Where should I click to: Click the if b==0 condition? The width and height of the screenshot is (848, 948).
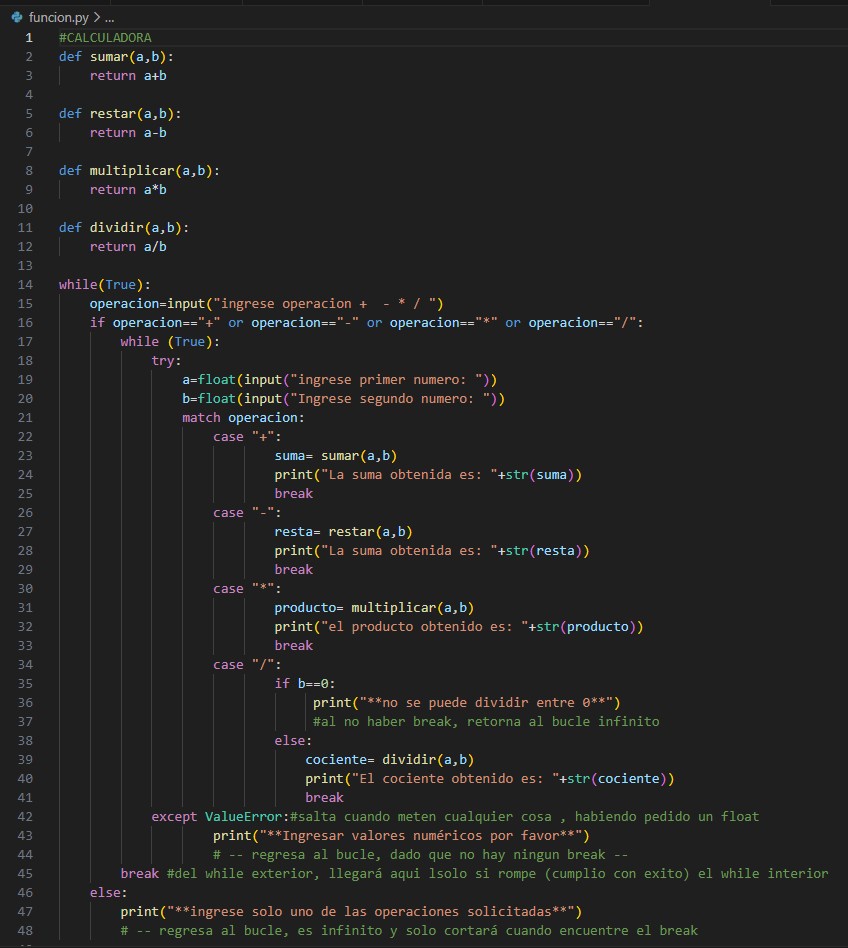tap(304, 683)
